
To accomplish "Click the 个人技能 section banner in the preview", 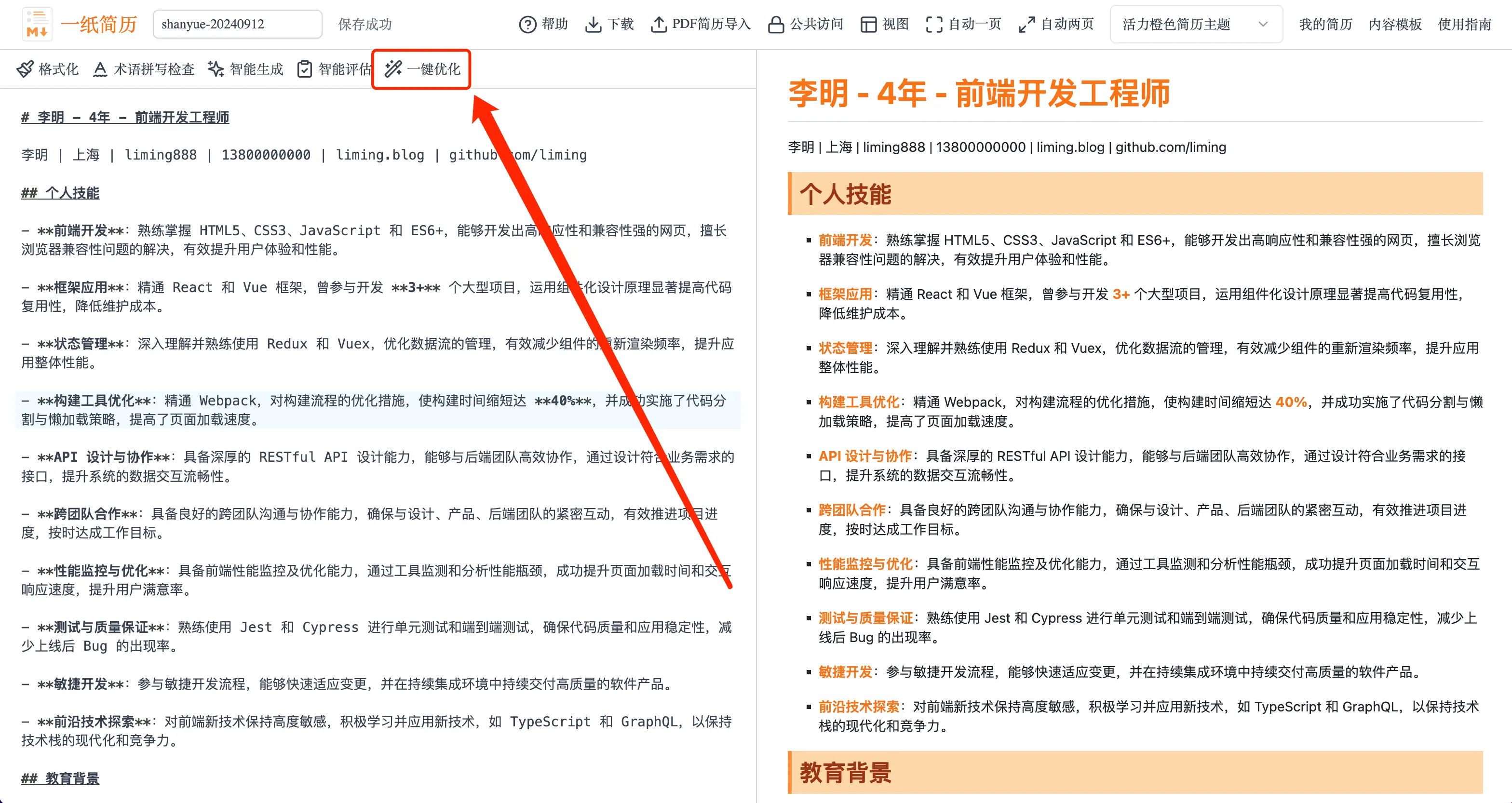I will click(1135, 194).
